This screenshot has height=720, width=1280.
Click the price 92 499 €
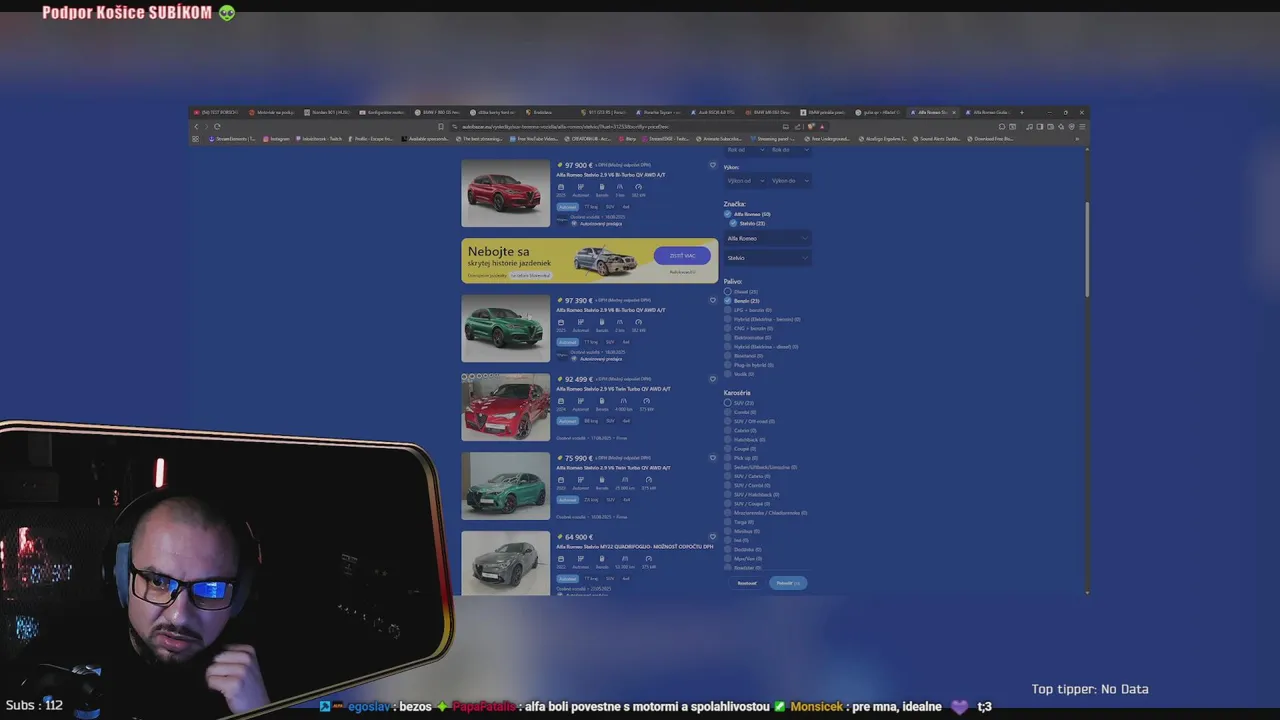(x=579, y=379)
